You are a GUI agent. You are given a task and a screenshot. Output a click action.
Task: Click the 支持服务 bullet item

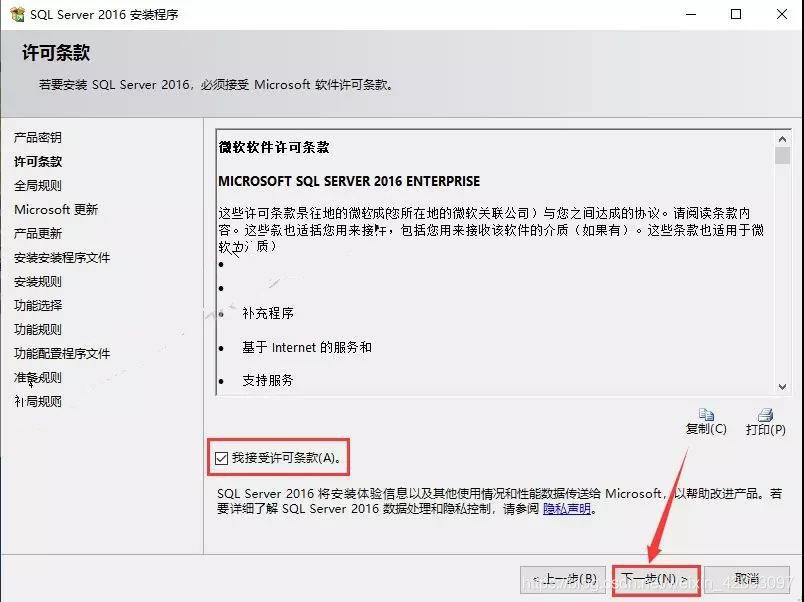tap(268, 380)
